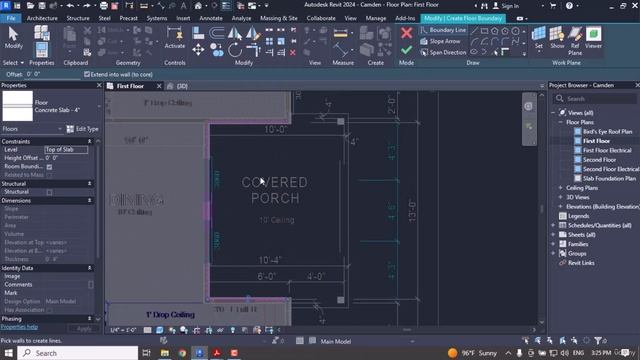Click the Boundary Line button

(443, 30)
